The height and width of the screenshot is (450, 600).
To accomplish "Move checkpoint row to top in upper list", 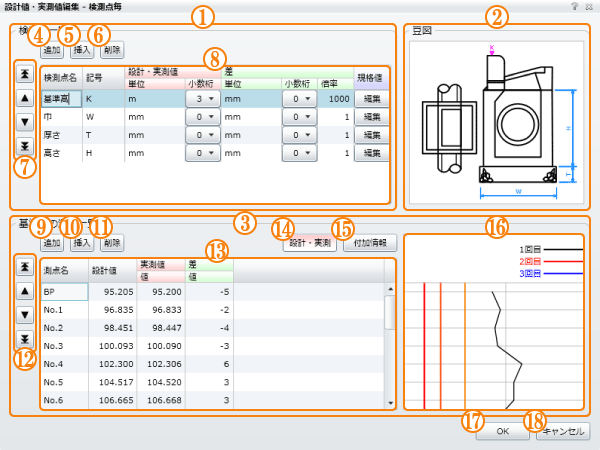I will click(24, 73).
